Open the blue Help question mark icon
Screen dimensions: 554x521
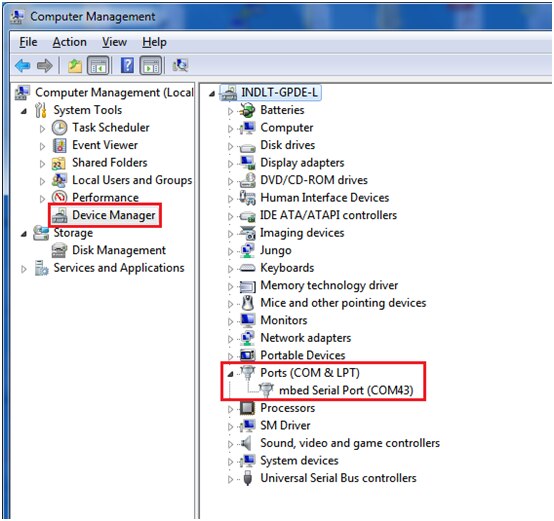pos(127,66)
